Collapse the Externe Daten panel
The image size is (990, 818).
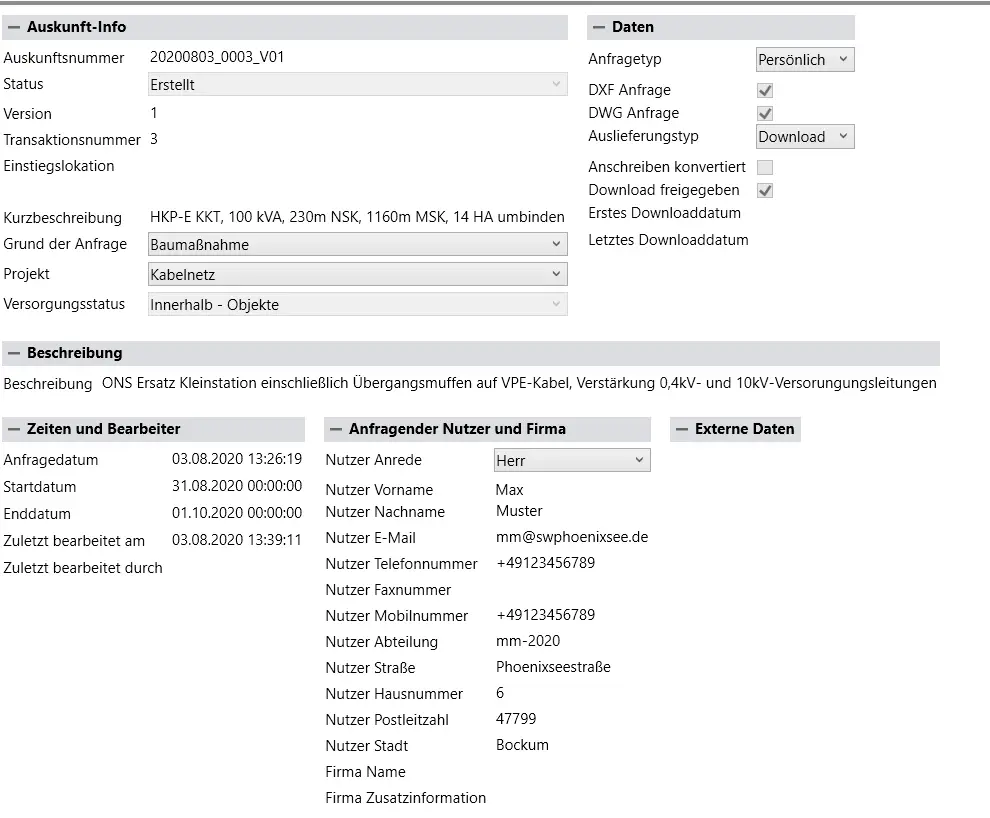pyautogui.click(x=684, y=429)
